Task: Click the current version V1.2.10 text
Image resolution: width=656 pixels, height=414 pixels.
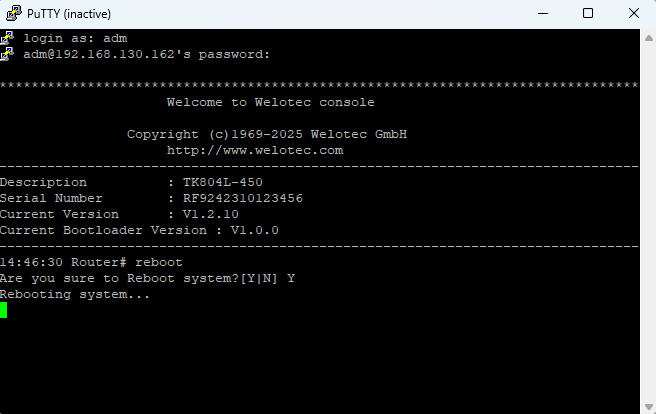Action: pos(211,214)
